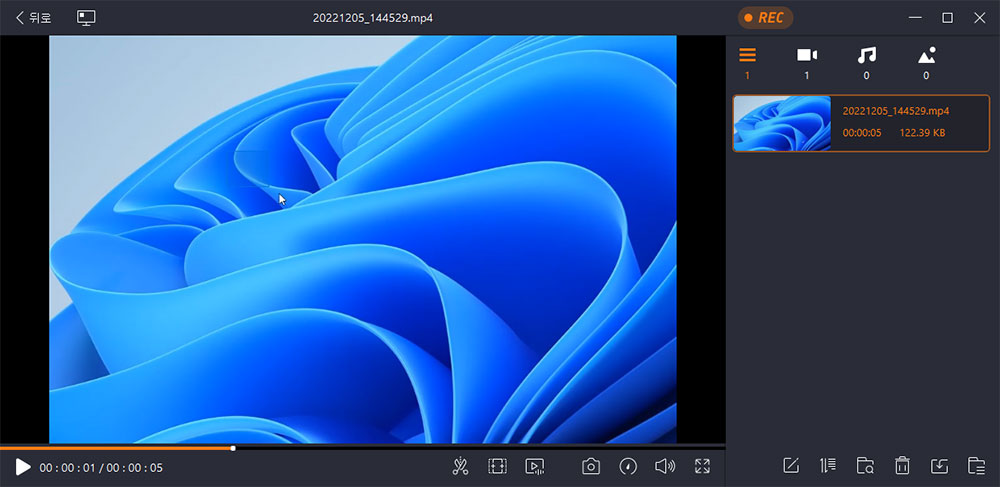Click the video progress slider handle
The width and height of the screenshot is (1000, 487).
click(x=233, y=448)
